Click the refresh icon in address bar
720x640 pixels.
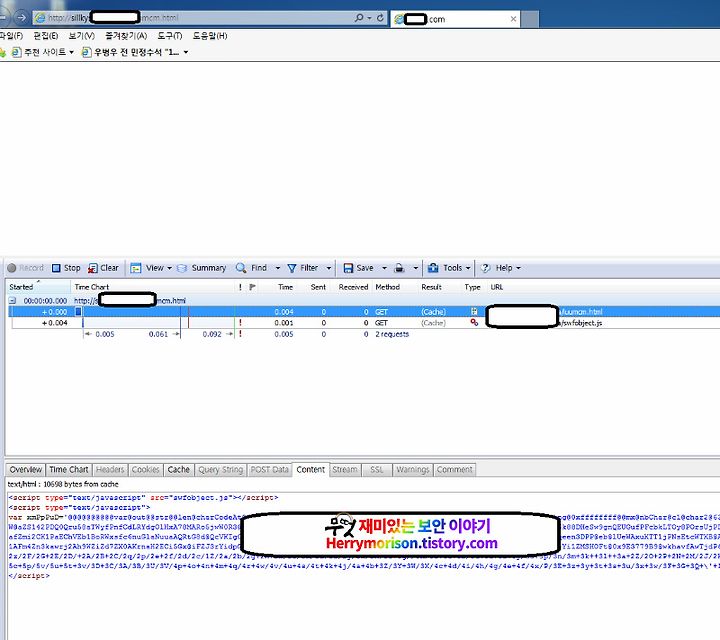pos(380,18)
